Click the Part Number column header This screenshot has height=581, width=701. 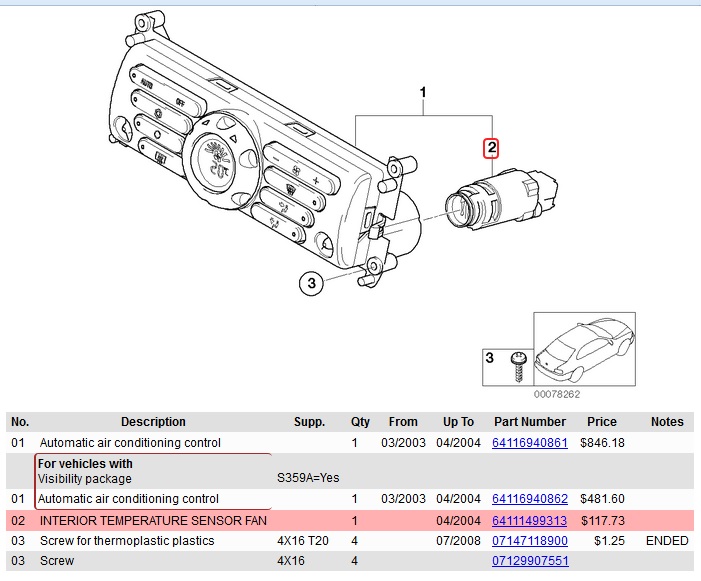(529, 422)
